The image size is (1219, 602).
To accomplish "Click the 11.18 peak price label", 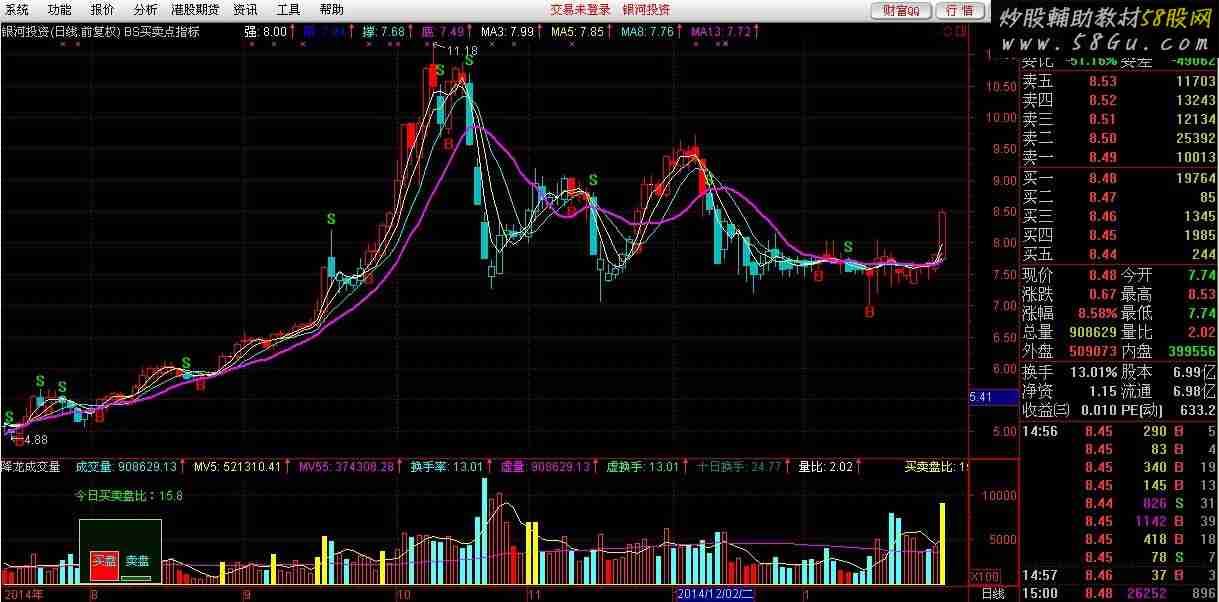I will (x=463, y=49).
